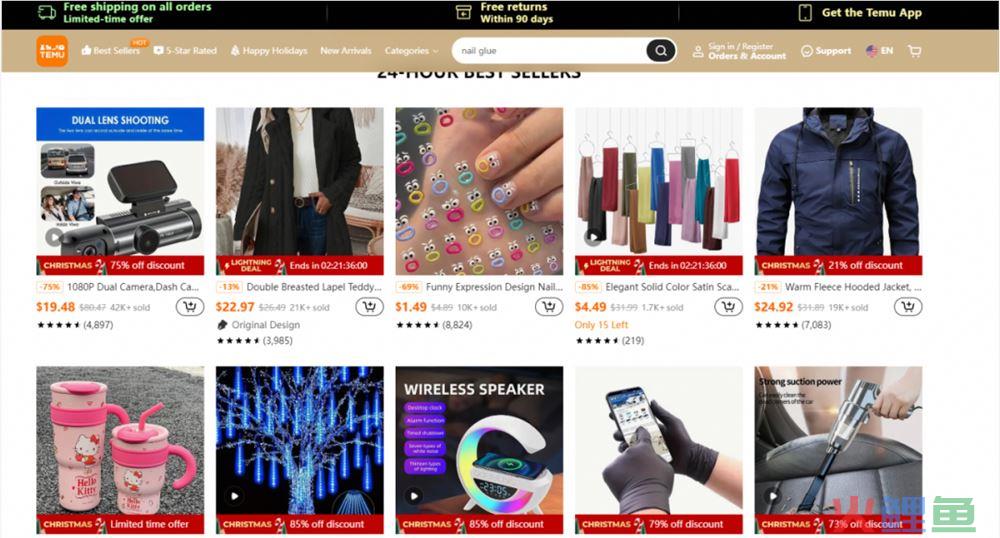Screen dimensions: 1000x538
Task: Click the Support link
Action: coord(826,51)
